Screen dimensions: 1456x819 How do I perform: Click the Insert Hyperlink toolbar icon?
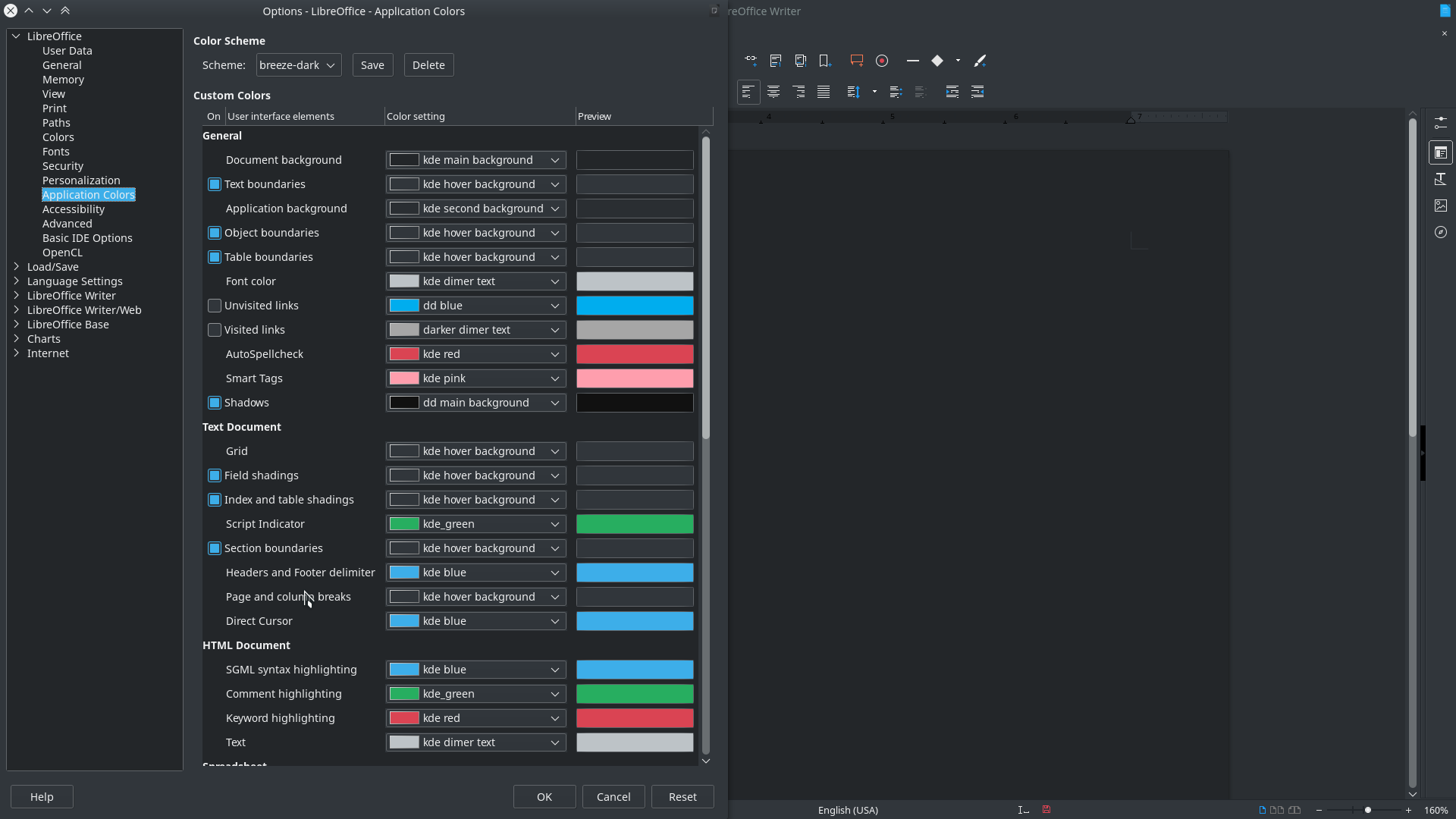[750, 61]
